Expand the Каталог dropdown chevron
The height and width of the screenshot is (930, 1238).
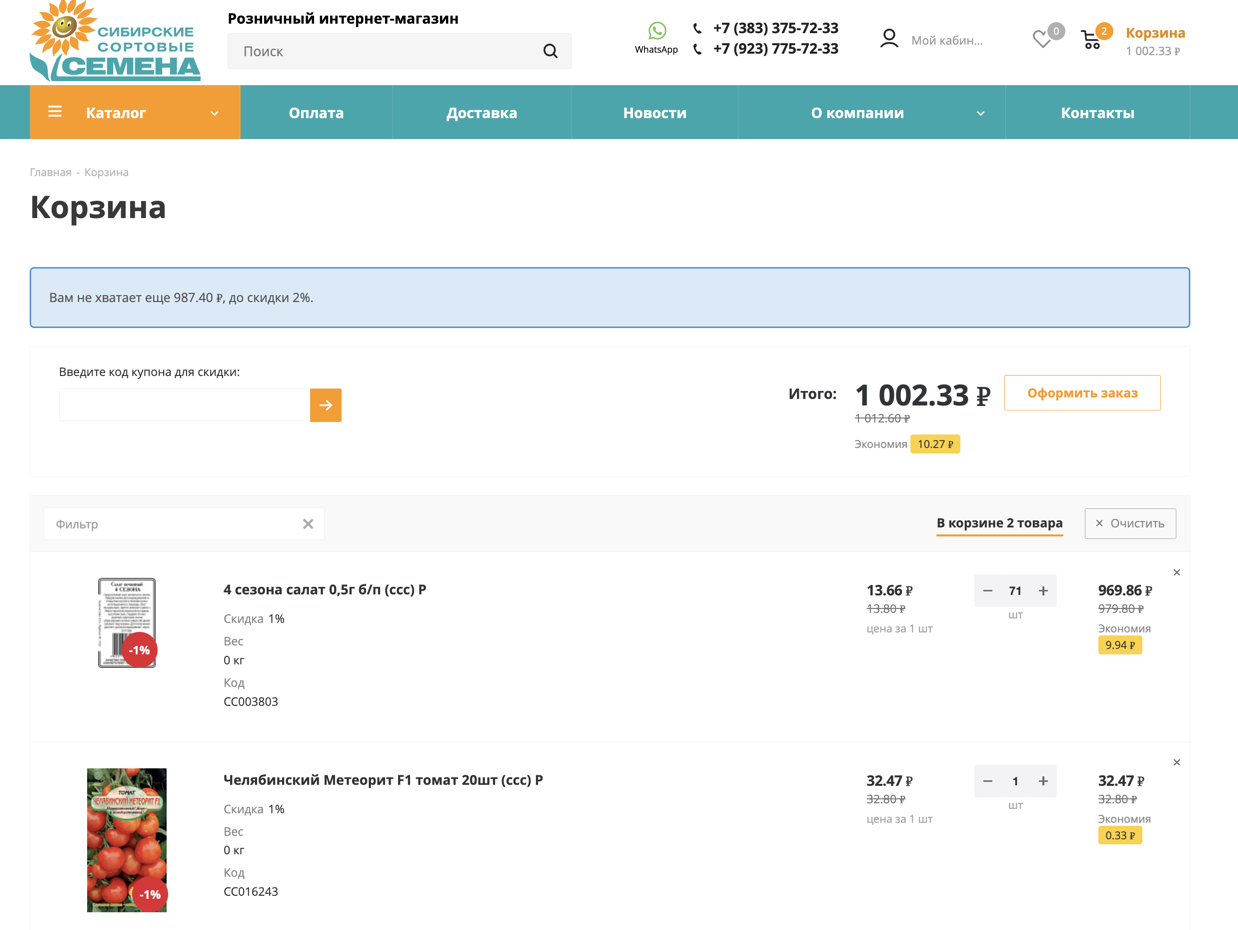(x=214, y=113)
